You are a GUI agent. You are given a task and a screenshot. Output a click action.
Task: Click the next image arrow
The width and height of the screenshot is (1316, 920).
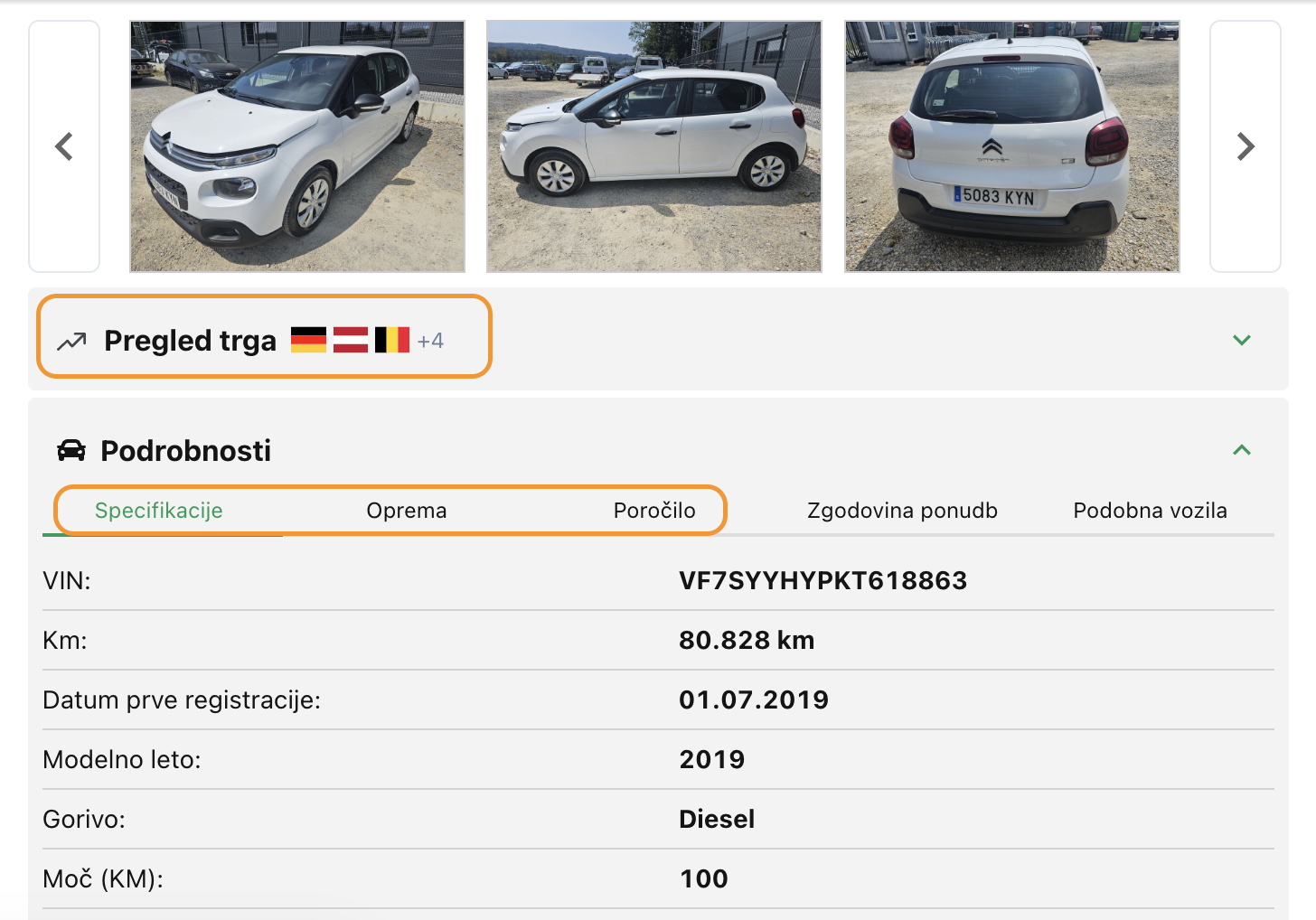pyautogui.click(x=1245, y=146)
